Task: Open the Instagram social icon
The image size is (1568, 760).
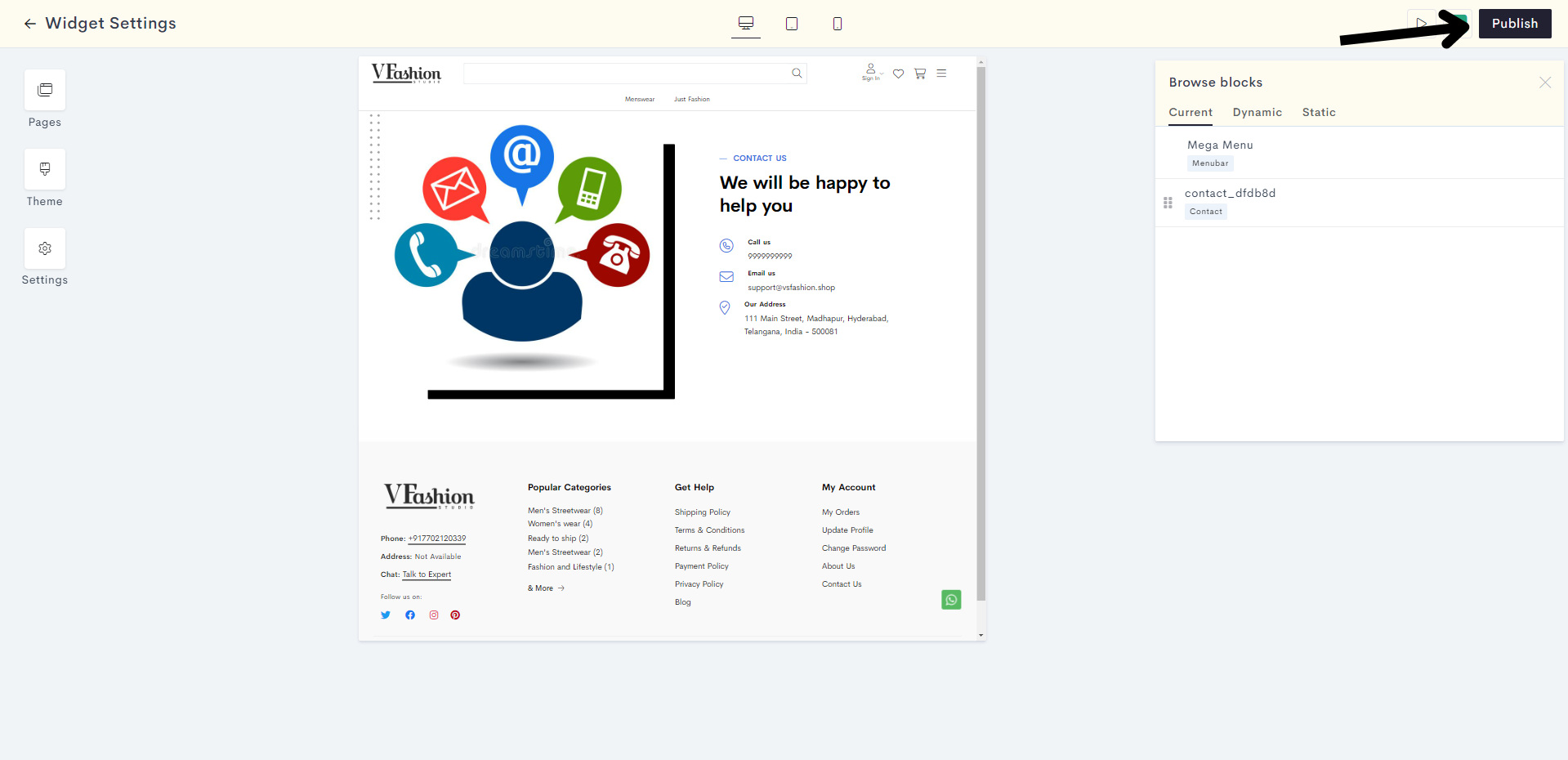Action: [x=434, y=615]
